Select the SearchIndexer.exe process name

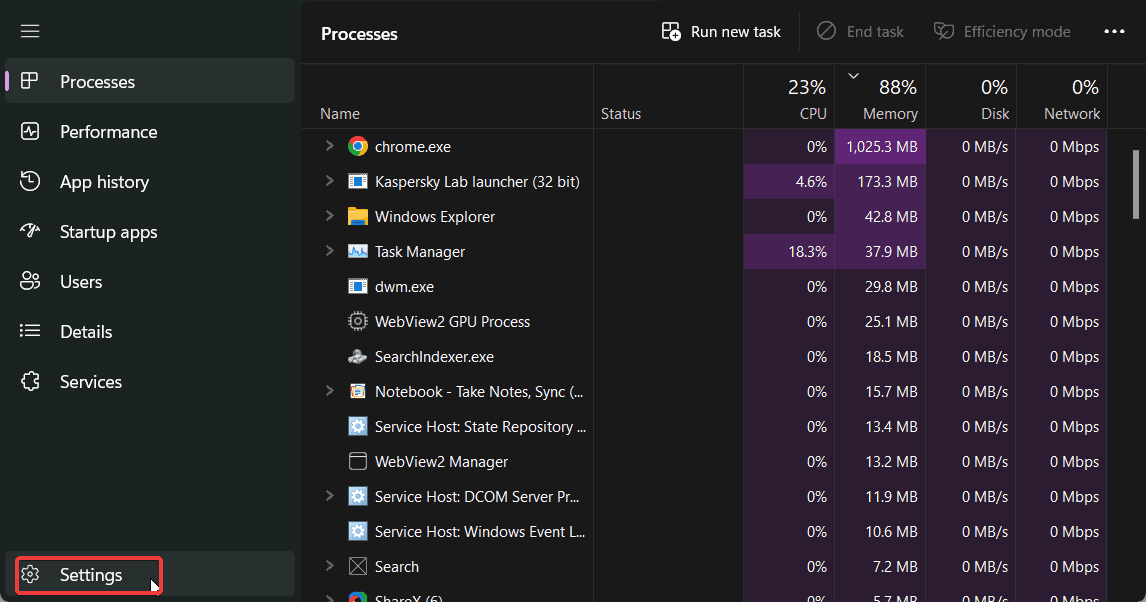pyautogui.click(x=434, y=357)
